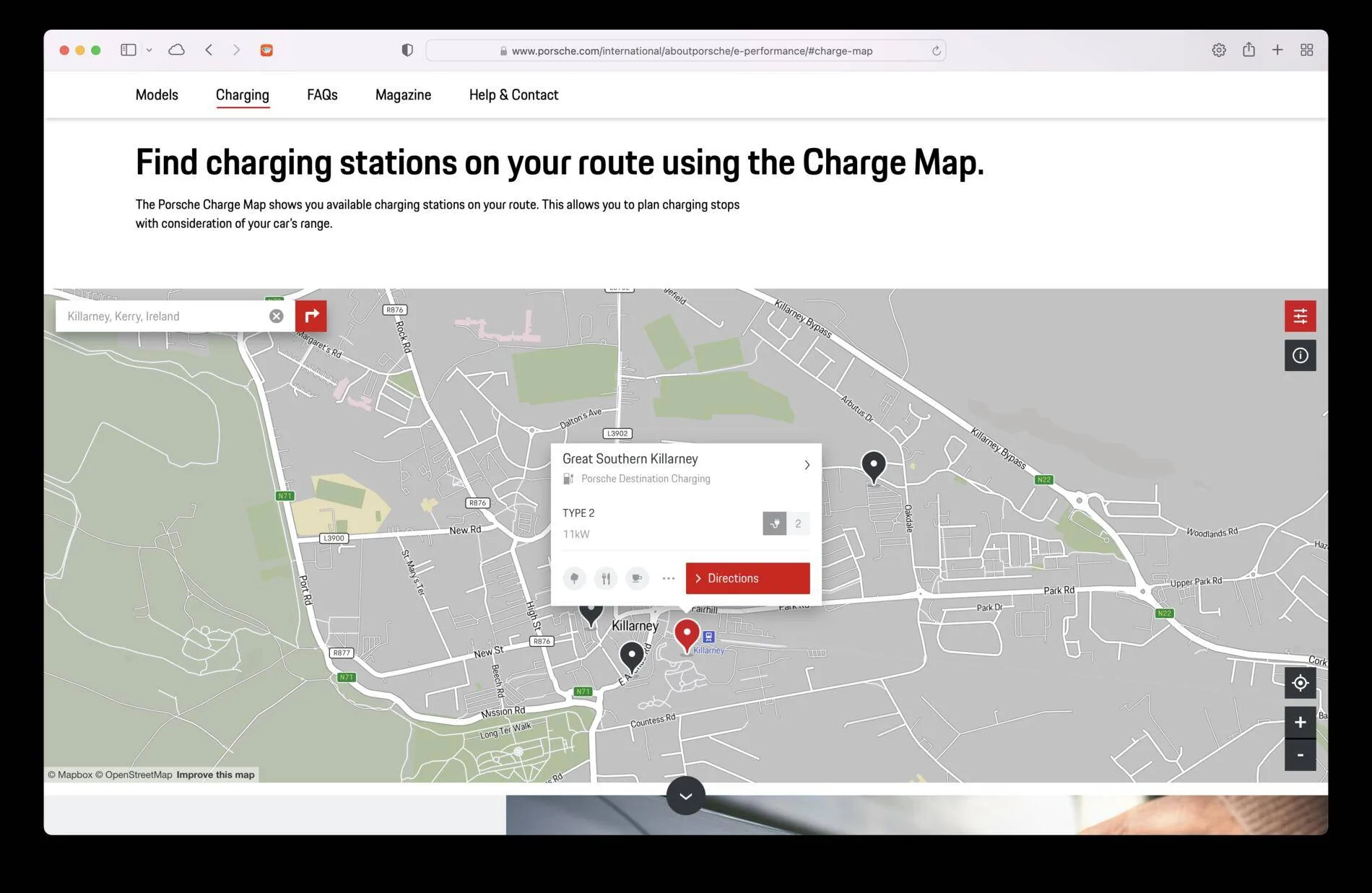
Task: Open the tab group dropdown arrow
Action: pyautogui.click(x=149, y=50)
